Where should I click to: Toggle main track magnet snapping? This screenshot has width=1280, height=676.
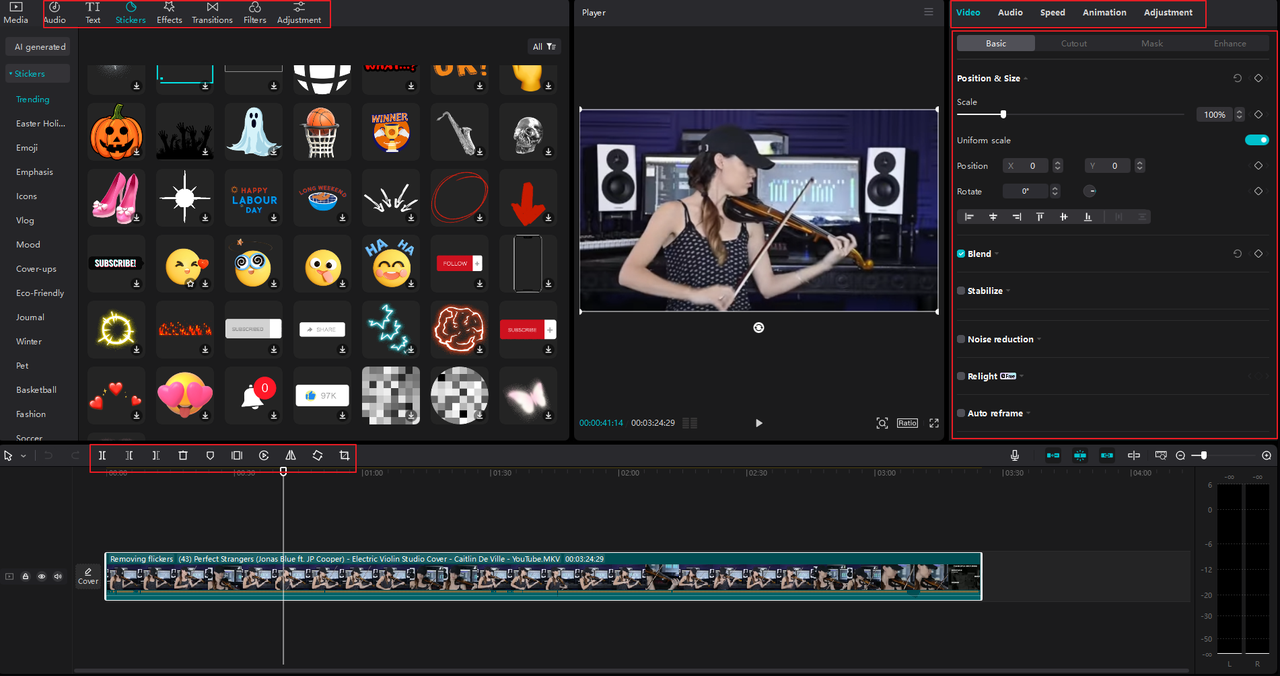pyautogui.click(x=1053, y=455)
